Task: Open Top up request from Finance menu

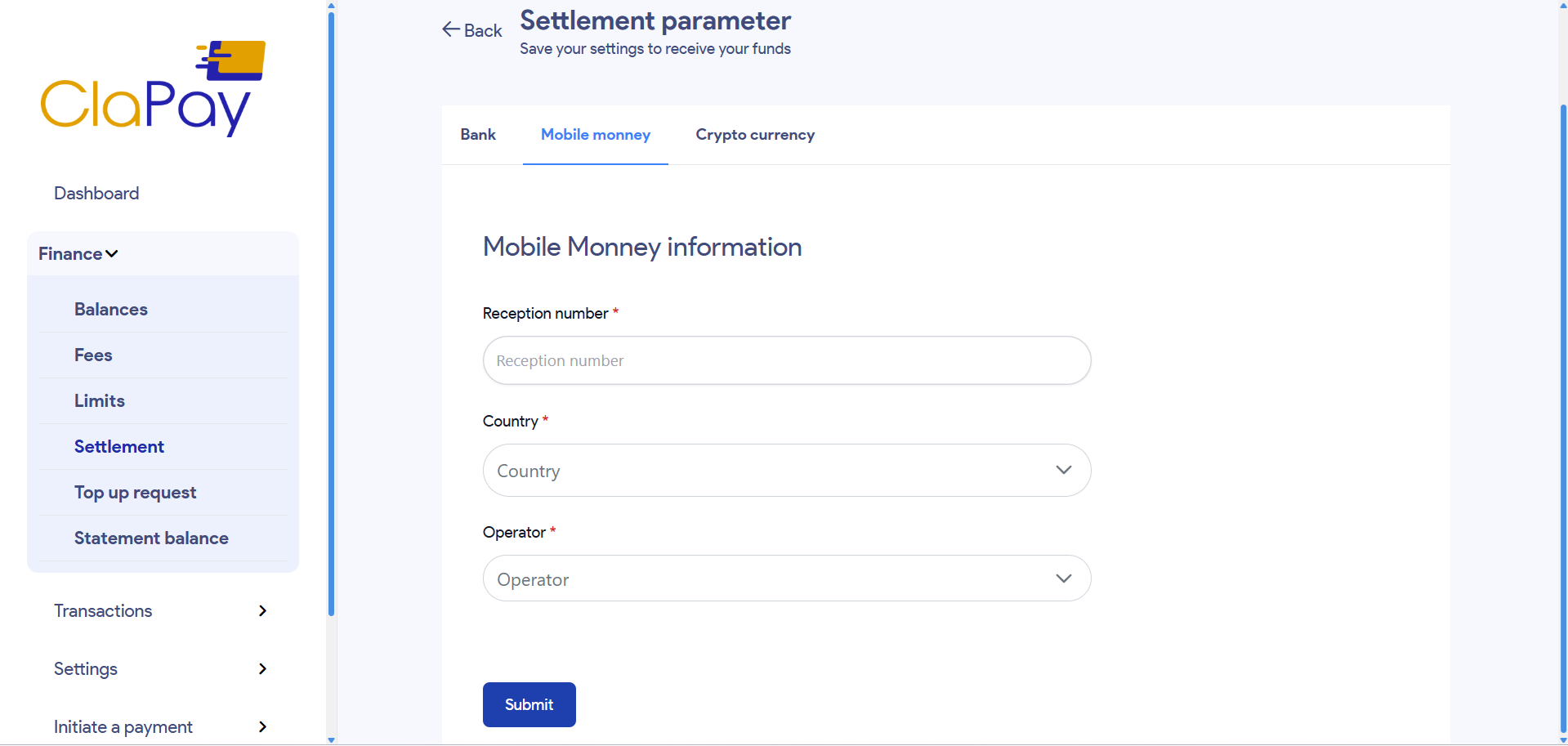Action: [x=135, y=492]
